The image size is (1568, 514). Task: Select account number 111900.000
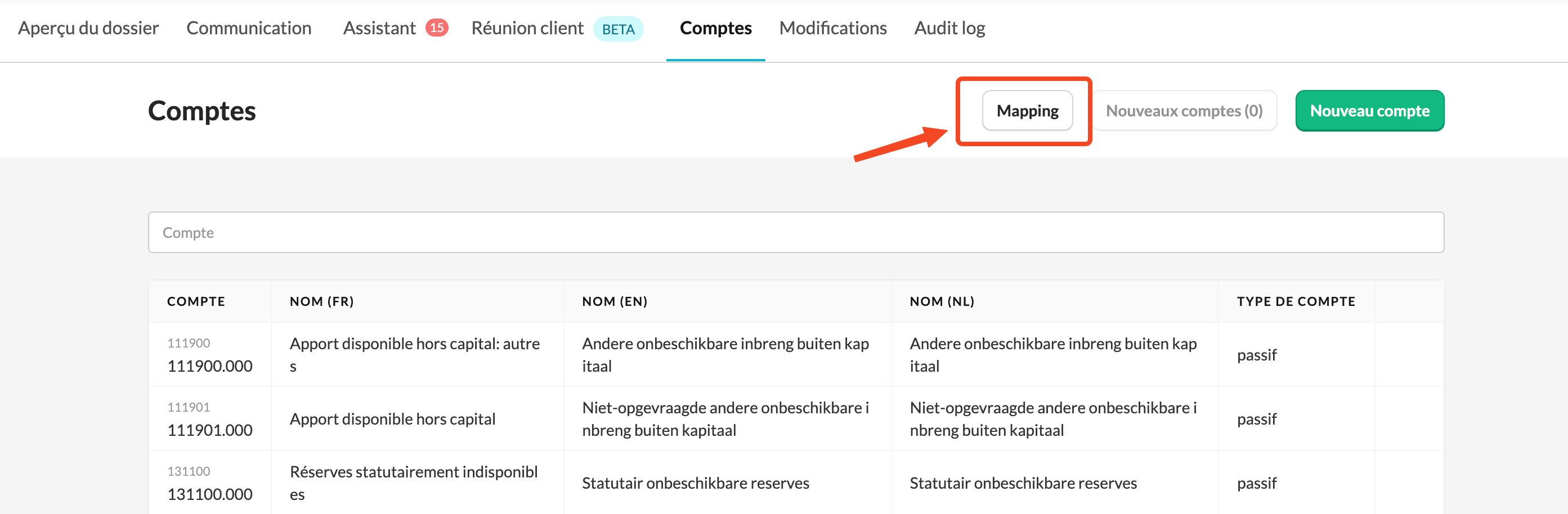(x=209, y=366)
